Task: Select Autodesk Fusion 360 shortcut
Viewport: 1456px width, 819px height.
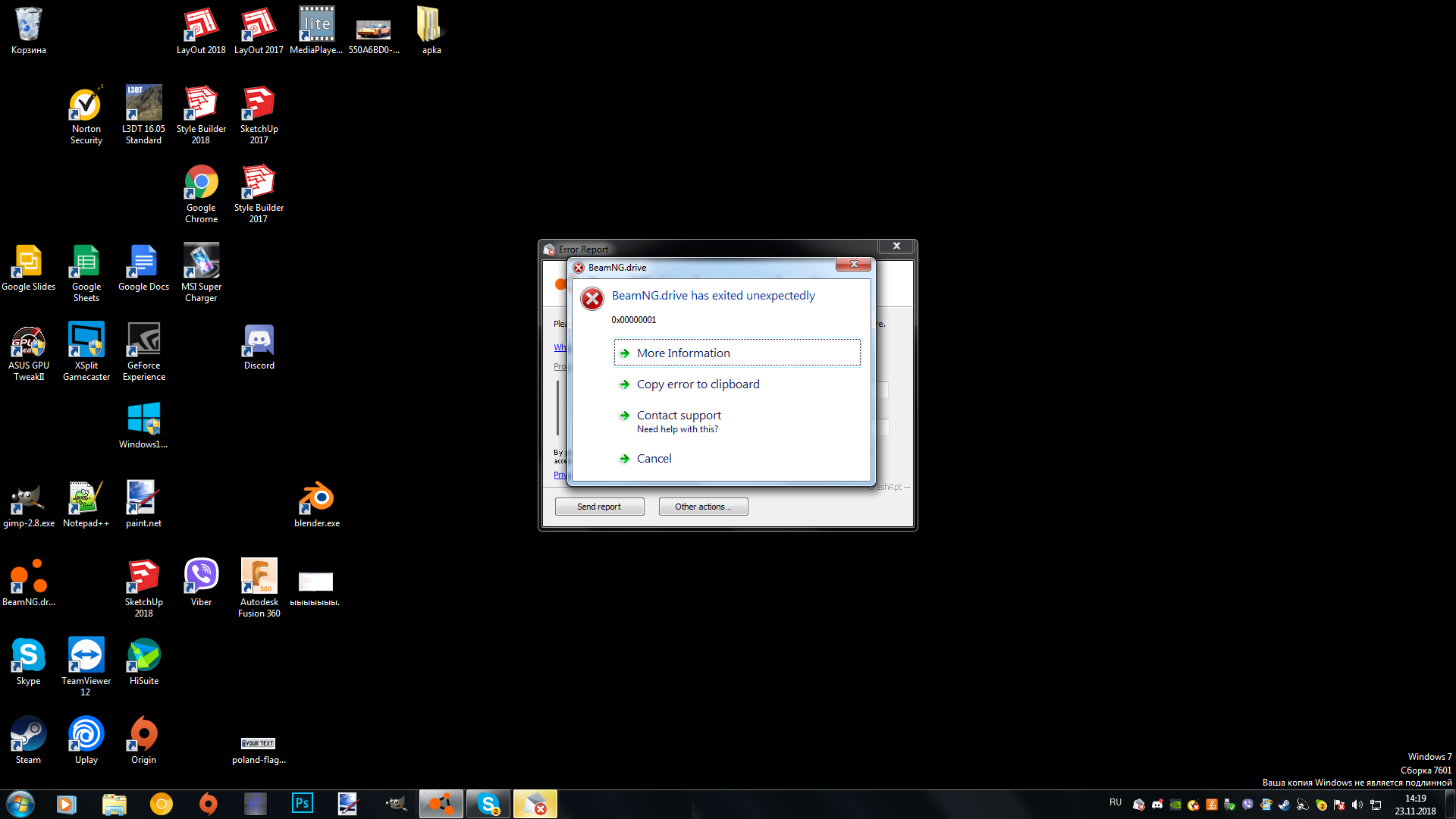Action: click(x=259, y=588)
